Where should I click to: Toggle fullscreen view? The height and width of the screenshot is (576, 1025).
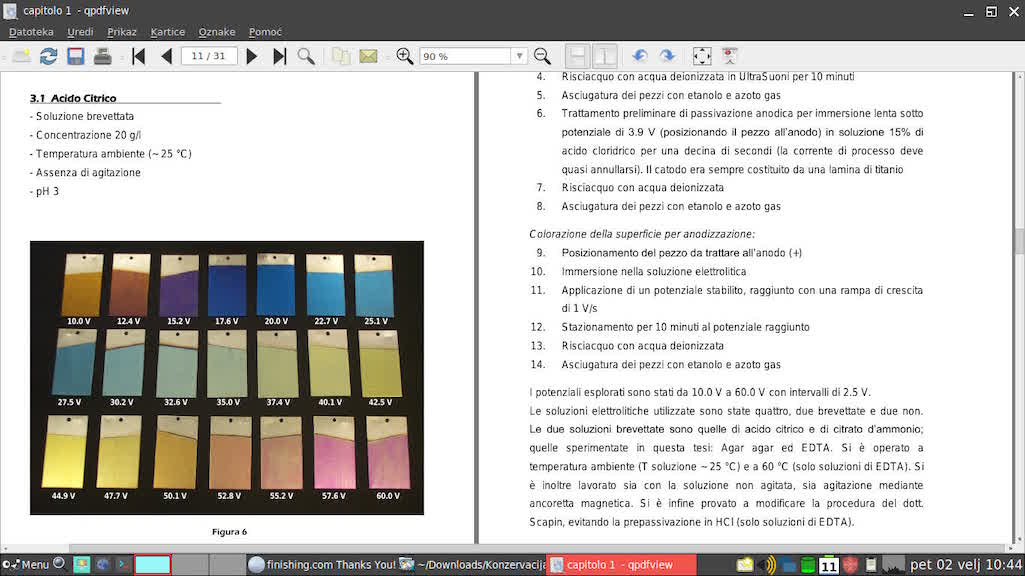(x=702, y=57)
